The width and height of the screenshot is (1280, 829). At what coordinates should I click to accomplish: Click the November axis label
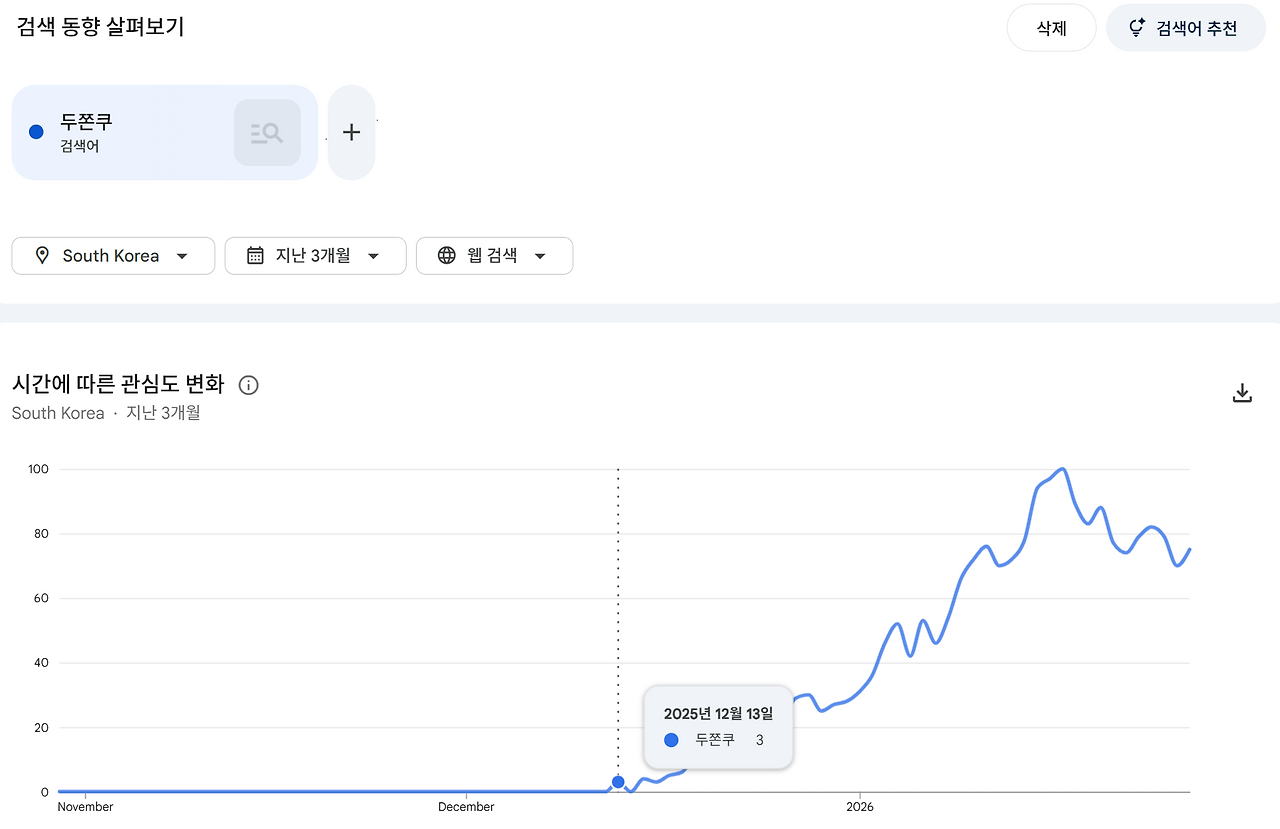86,806
